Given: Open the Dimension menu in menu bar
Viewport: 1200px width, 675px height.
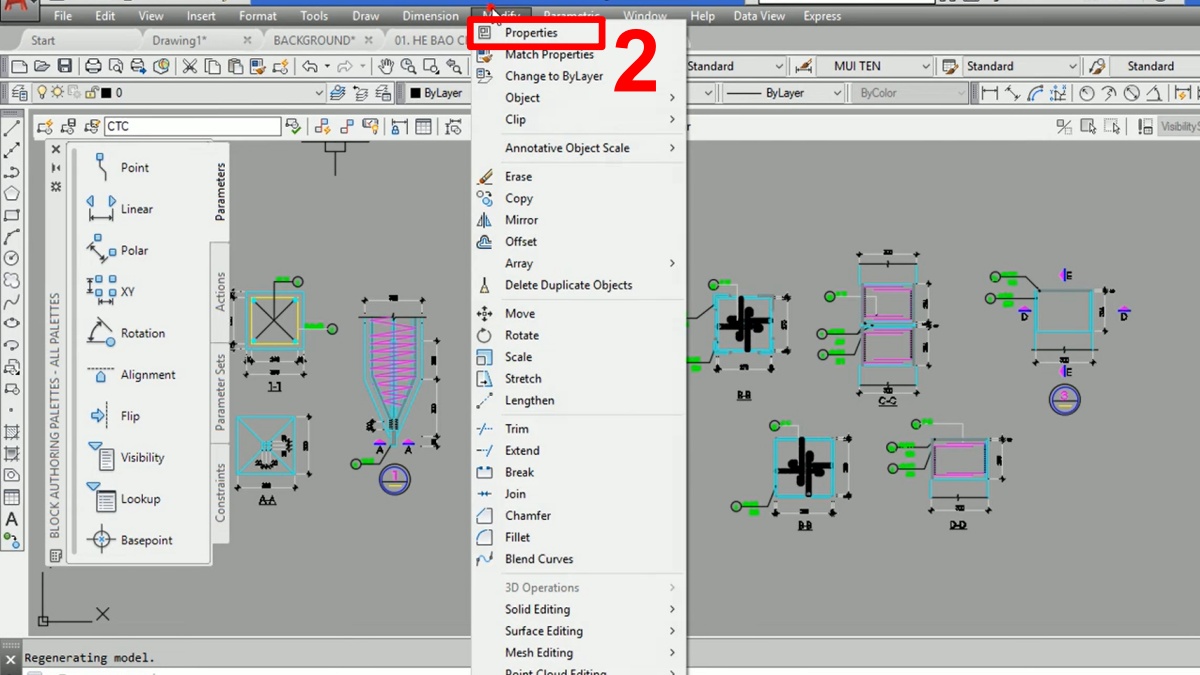Looking at the screenshot, I should pyautogui.click(x=430, y=16).
